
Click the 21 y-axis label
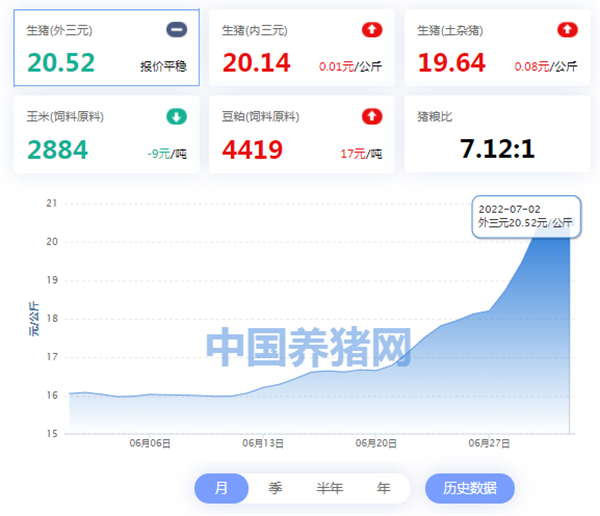tap(52, 203)
